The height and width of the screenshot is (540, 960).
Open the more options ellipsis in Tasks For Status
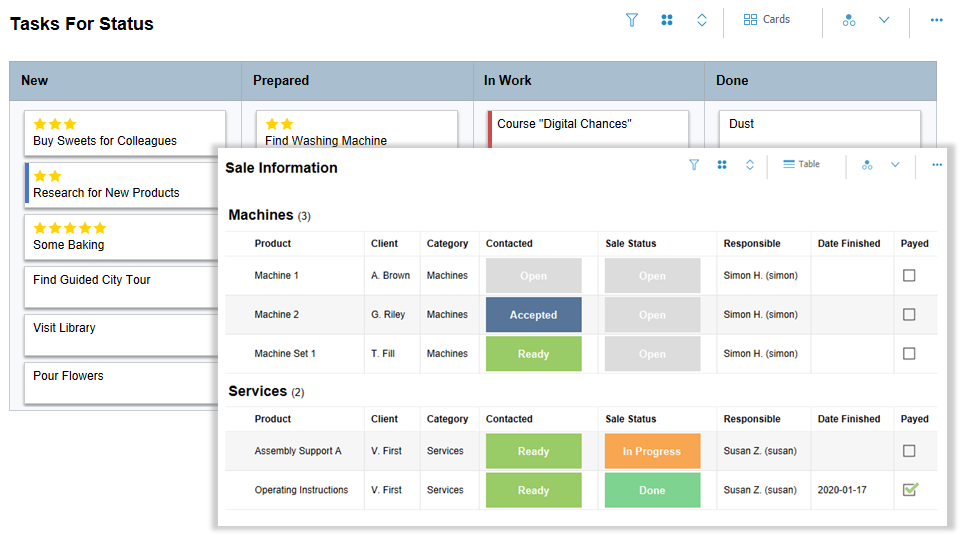(937, 20)
